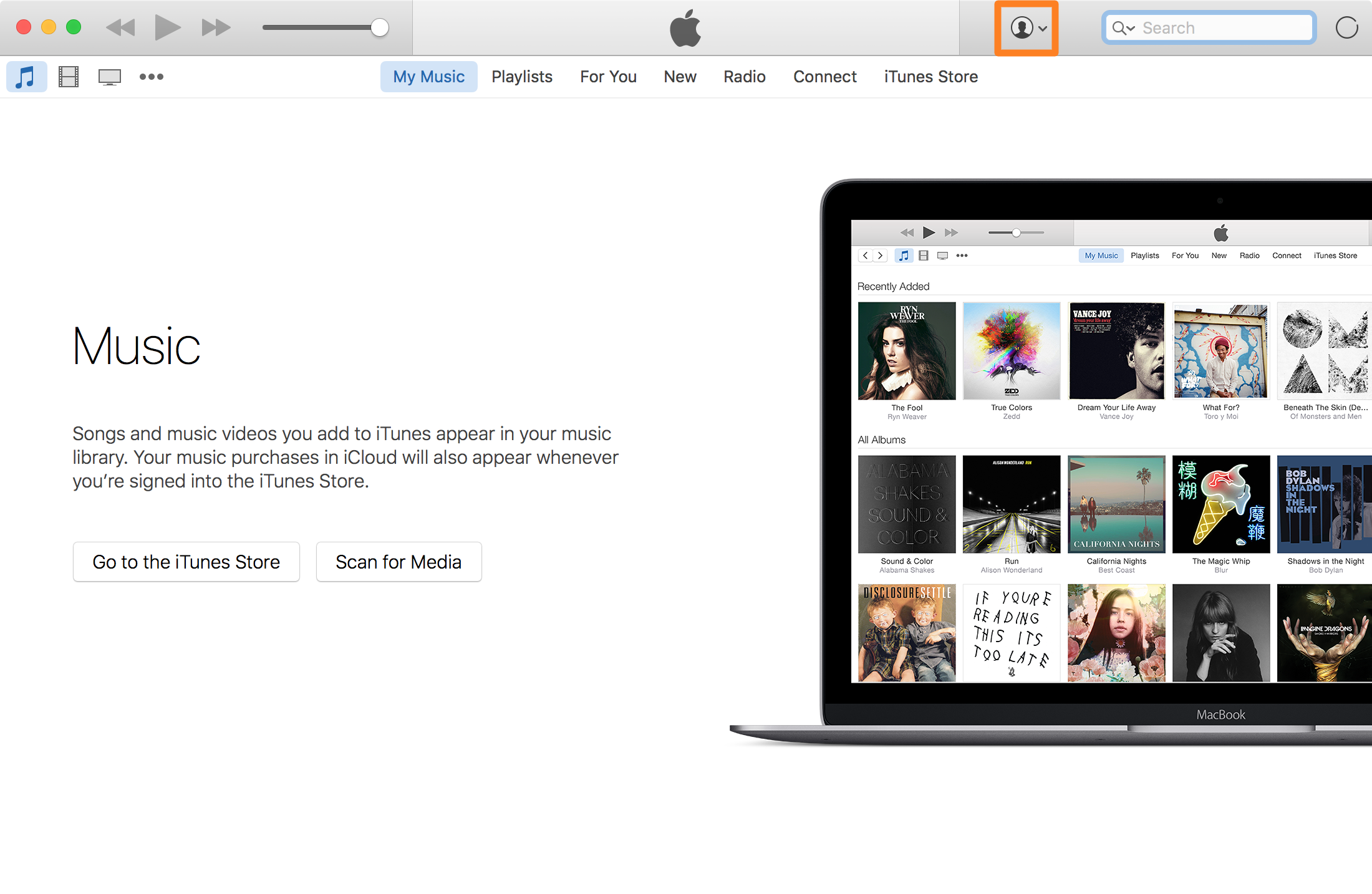Open the For You tab

tap(608, 77)
